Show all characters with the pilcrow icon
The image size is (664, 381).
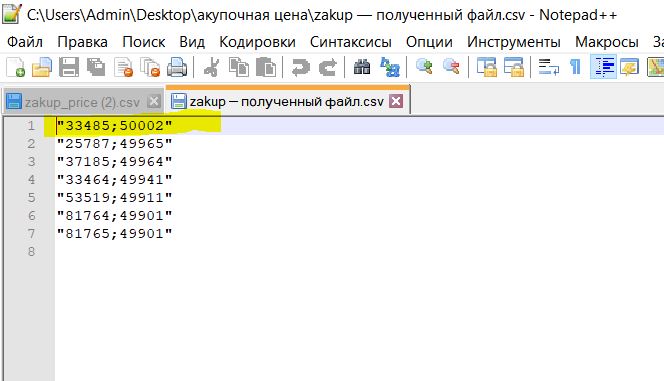click(575, 67)
